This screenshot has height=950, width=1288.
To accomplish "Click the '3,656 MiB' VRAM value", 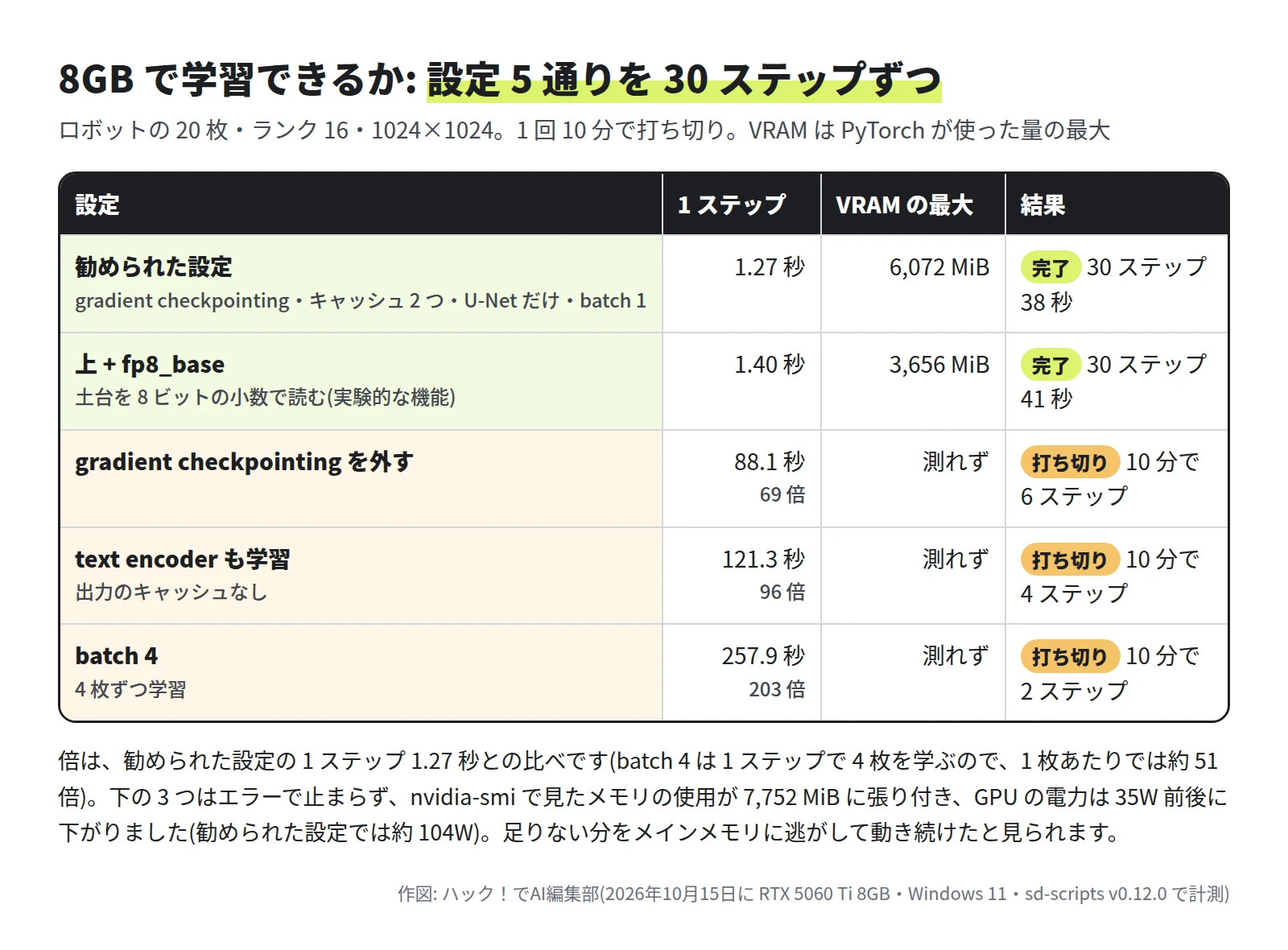I will pyautogui.click(x=939, y=364).
